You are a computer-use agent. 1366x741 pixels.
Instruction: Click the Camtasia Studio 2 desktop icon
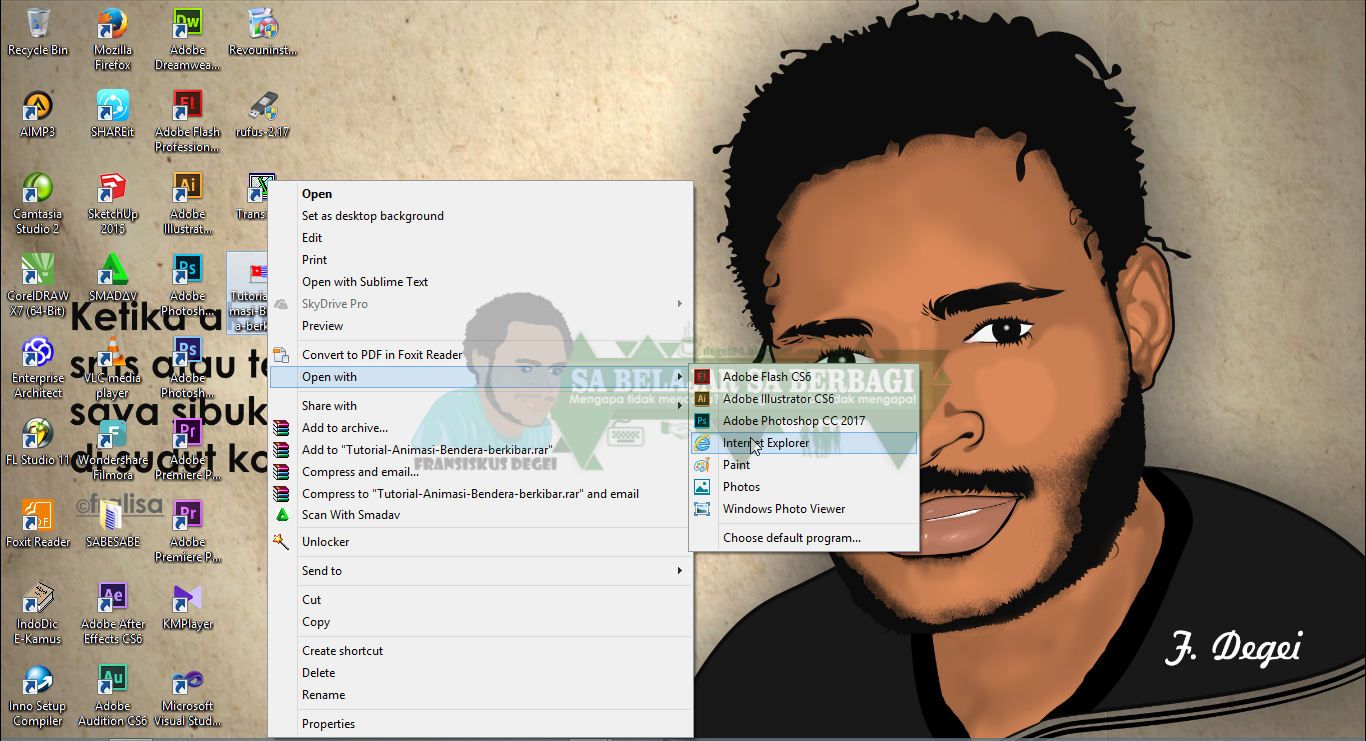pos(38,203)
